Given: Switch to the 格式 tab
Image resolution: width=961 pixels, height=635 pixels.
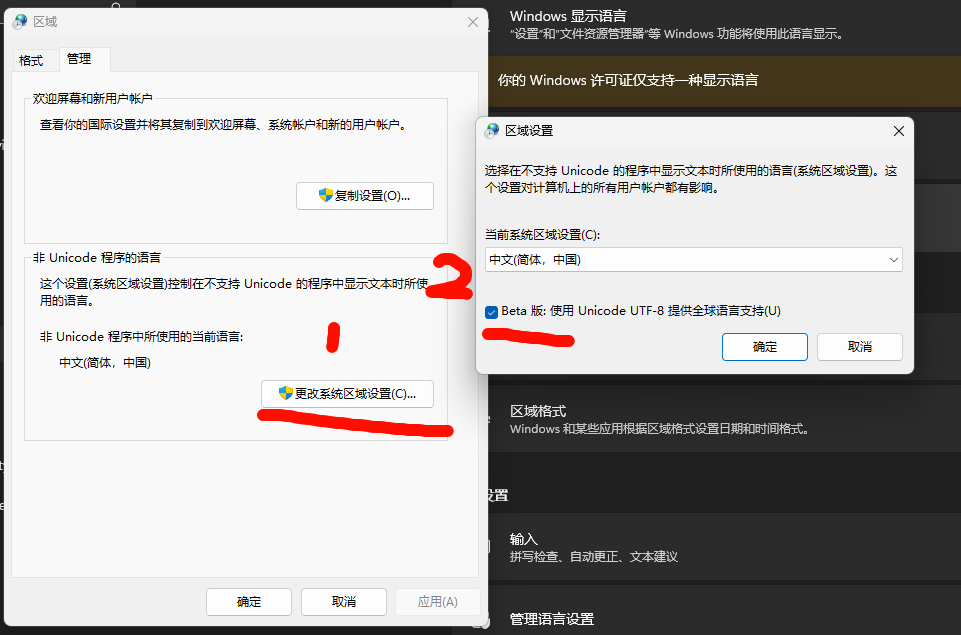Looking at the screenshot, I should coord(31,61).
